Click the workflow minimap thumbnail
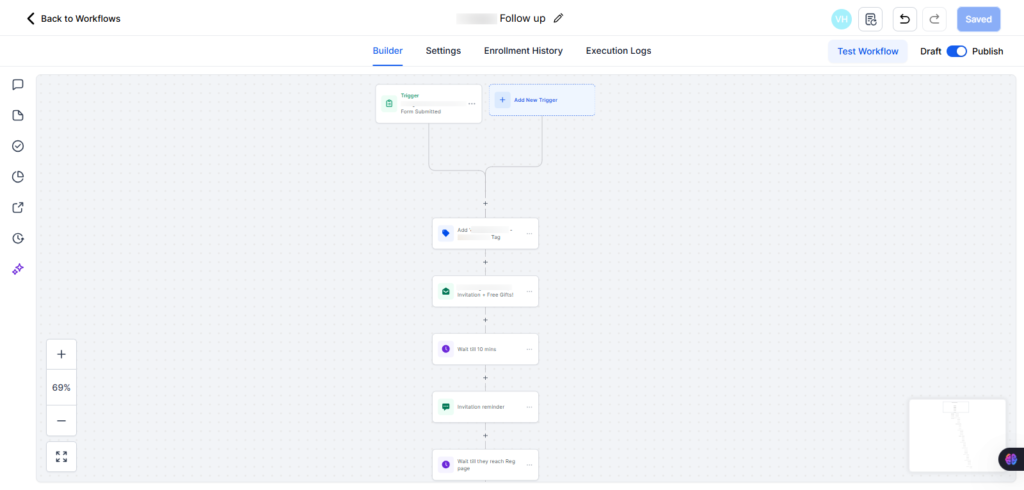Image resolution: width=1024 pixels, height=490 pixels. (956, 435)
